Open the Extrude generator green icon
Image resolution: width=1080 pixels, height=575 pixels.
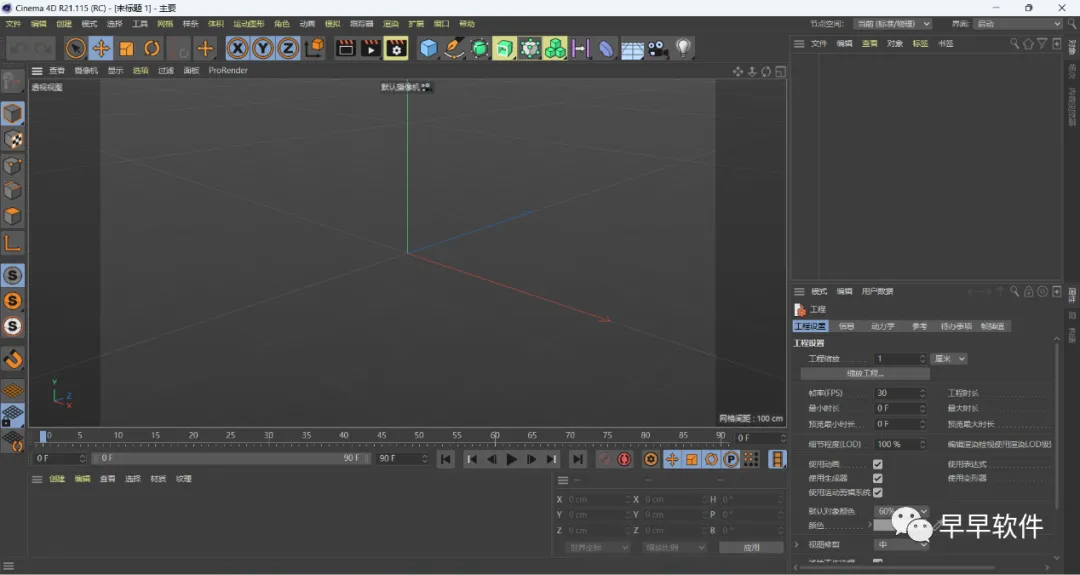(x=504, y=48)
